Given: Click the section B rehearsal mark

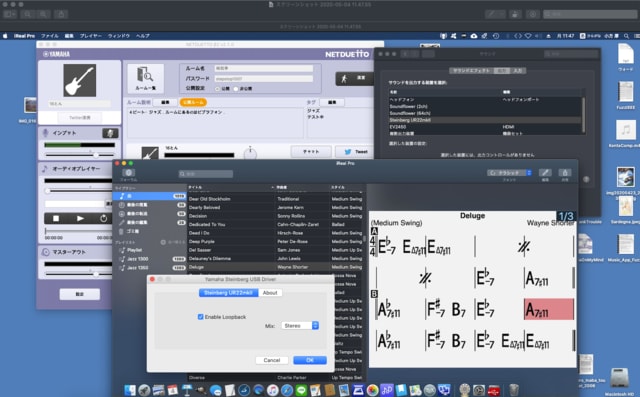Looking at the screenshot, I should 374,294.
